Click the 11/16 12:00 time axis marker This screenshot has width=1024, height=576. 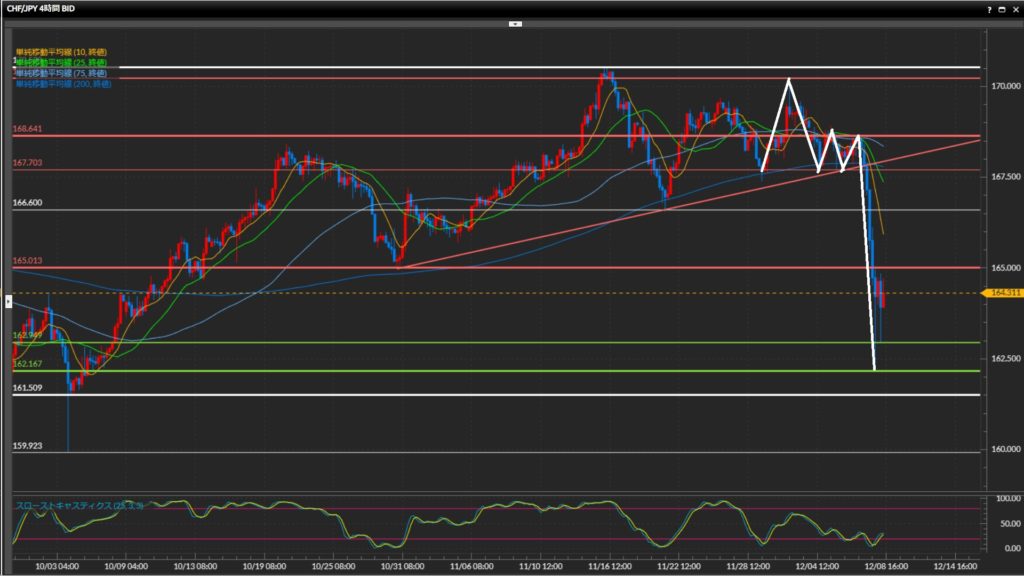tap(609, 566)
